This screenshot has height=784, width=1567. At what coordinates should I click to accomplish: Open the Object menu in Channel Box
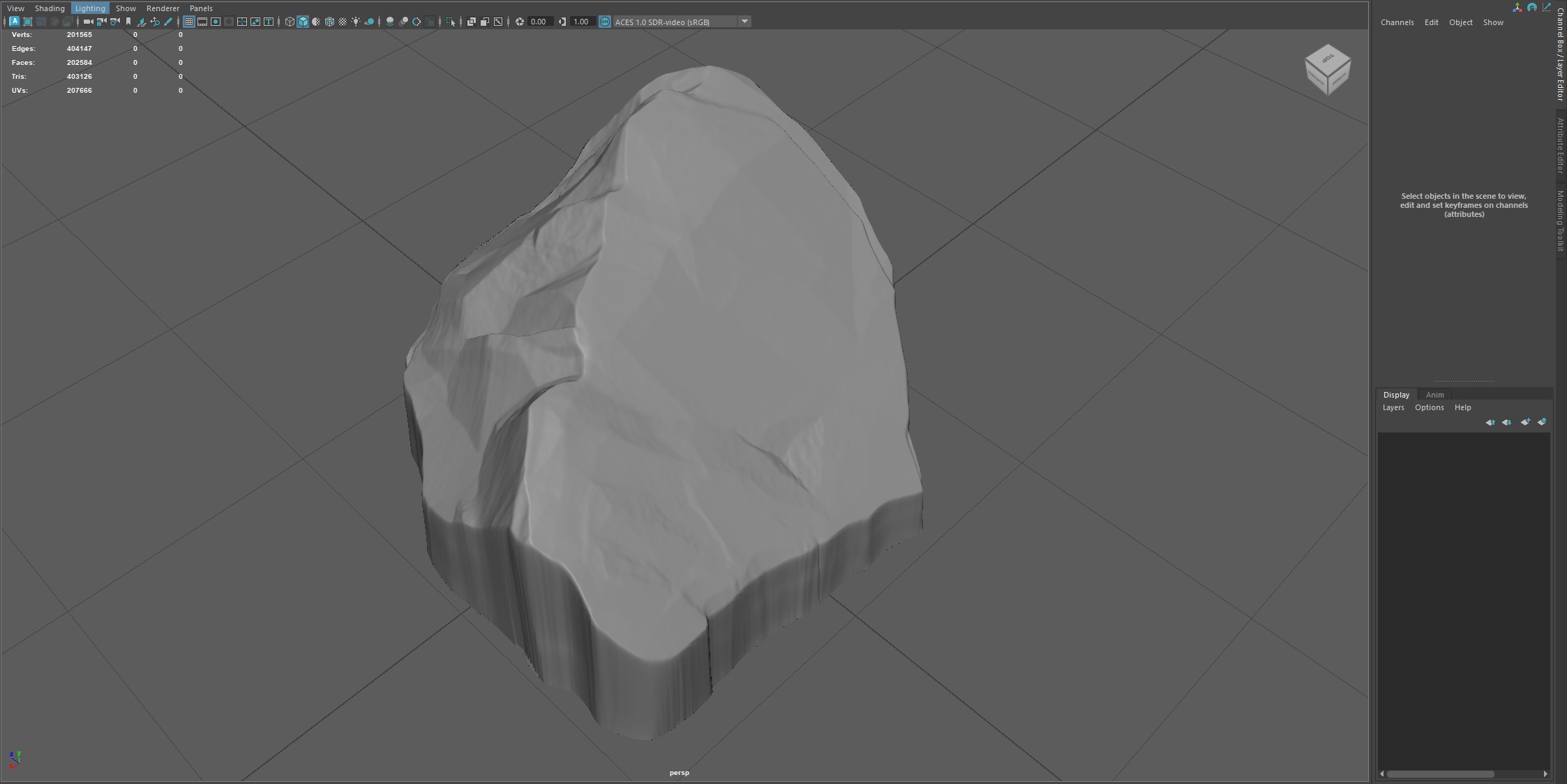(1460, 22)
